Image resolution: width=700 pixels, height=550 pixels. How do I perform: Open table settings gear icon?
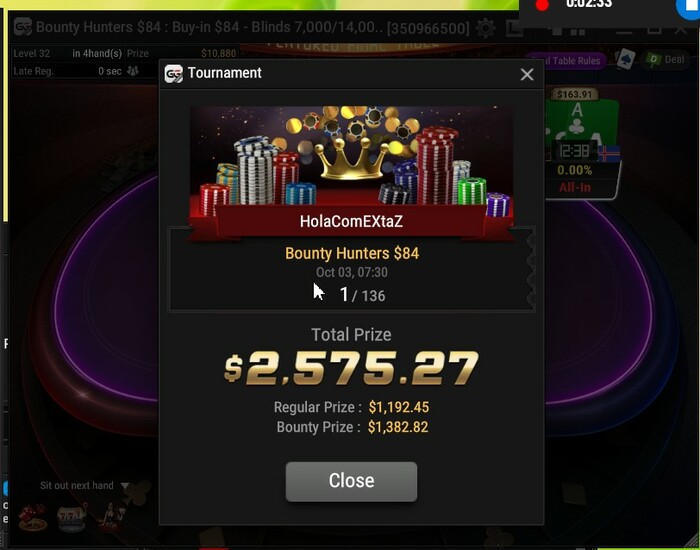(485, 28)
